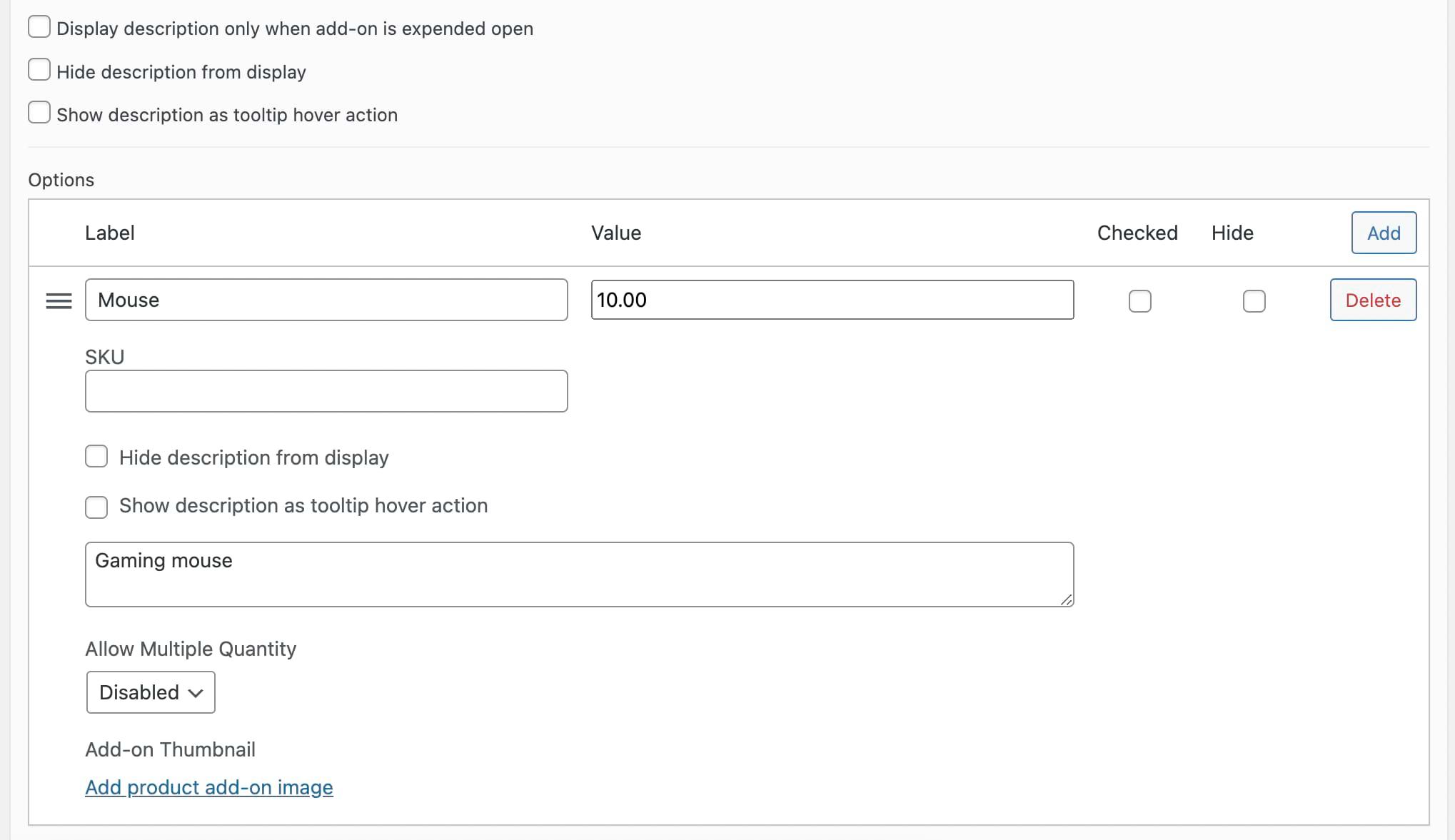Delete the Mouse option
The width and height of the screenshot is (1455, 840).
[x=1372, y=300]
